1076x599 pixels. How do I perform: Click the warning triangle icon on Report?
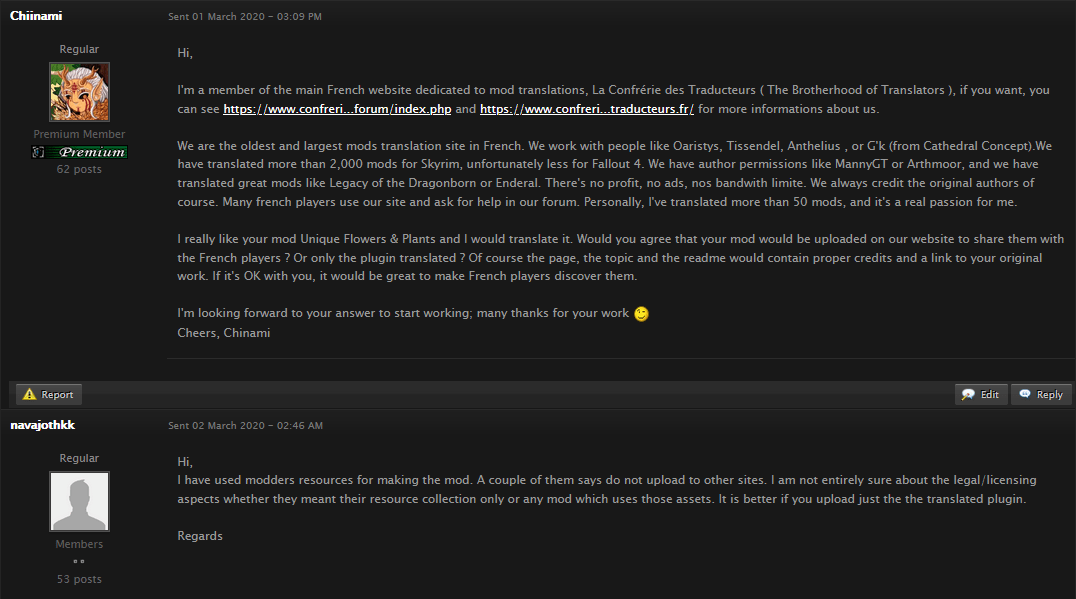coord(29,395)
